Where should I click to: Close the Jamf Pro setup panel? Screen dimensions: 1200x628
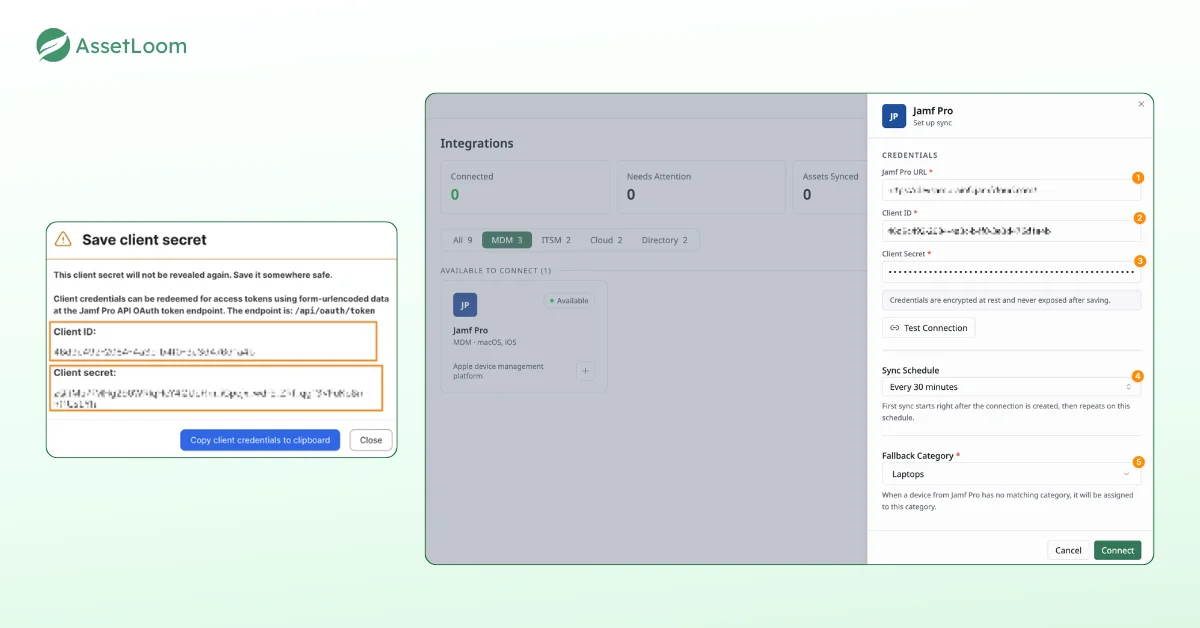pos(1141,103)
